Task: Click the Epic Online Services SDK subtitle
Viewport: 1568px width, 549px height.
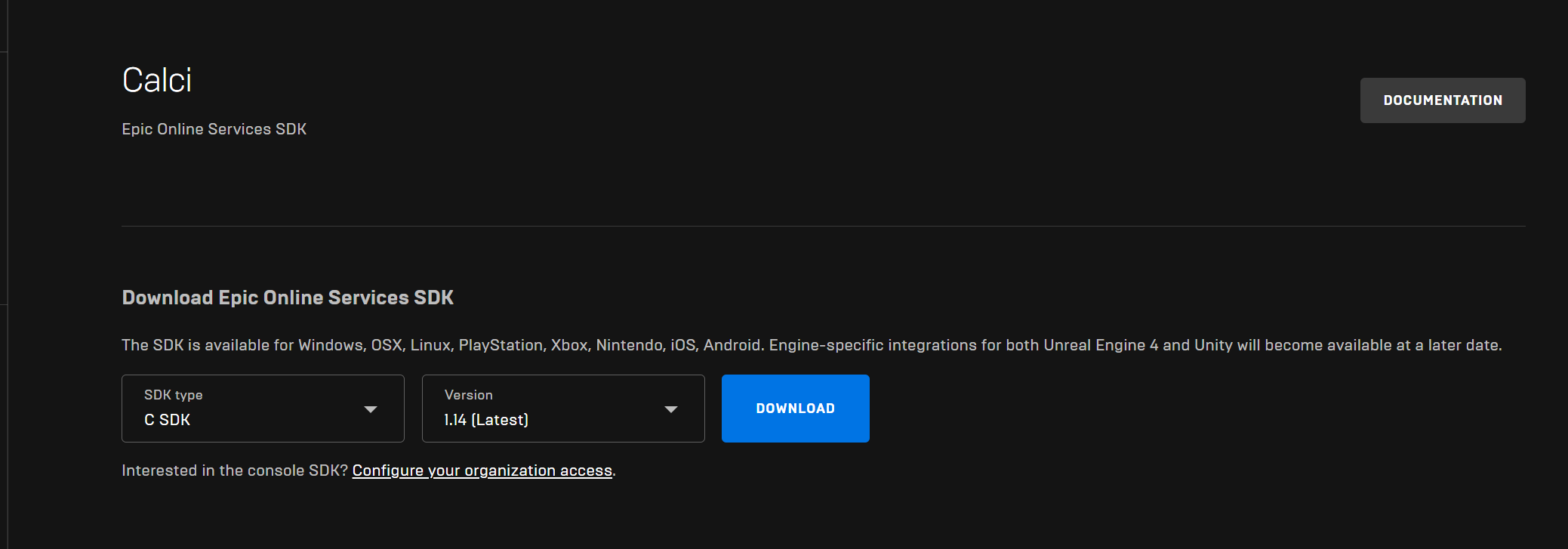Action: [214, 129]
